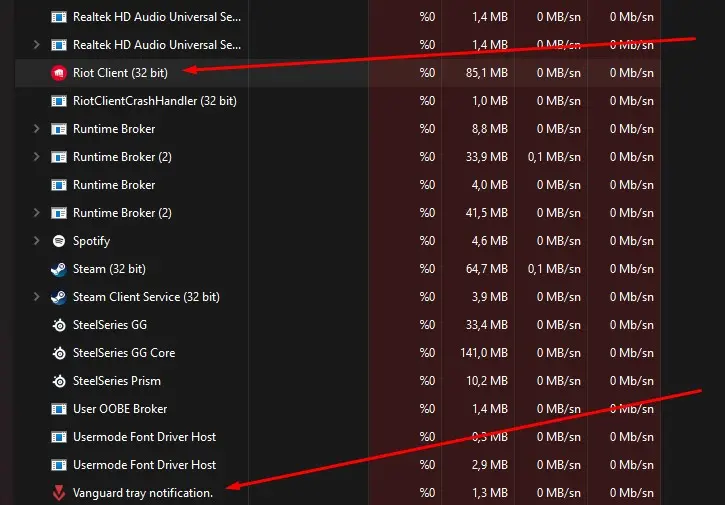Select Usermode Font Driver Host using 2,9 MB
725x505 pixels.
(x=144, y=465)
